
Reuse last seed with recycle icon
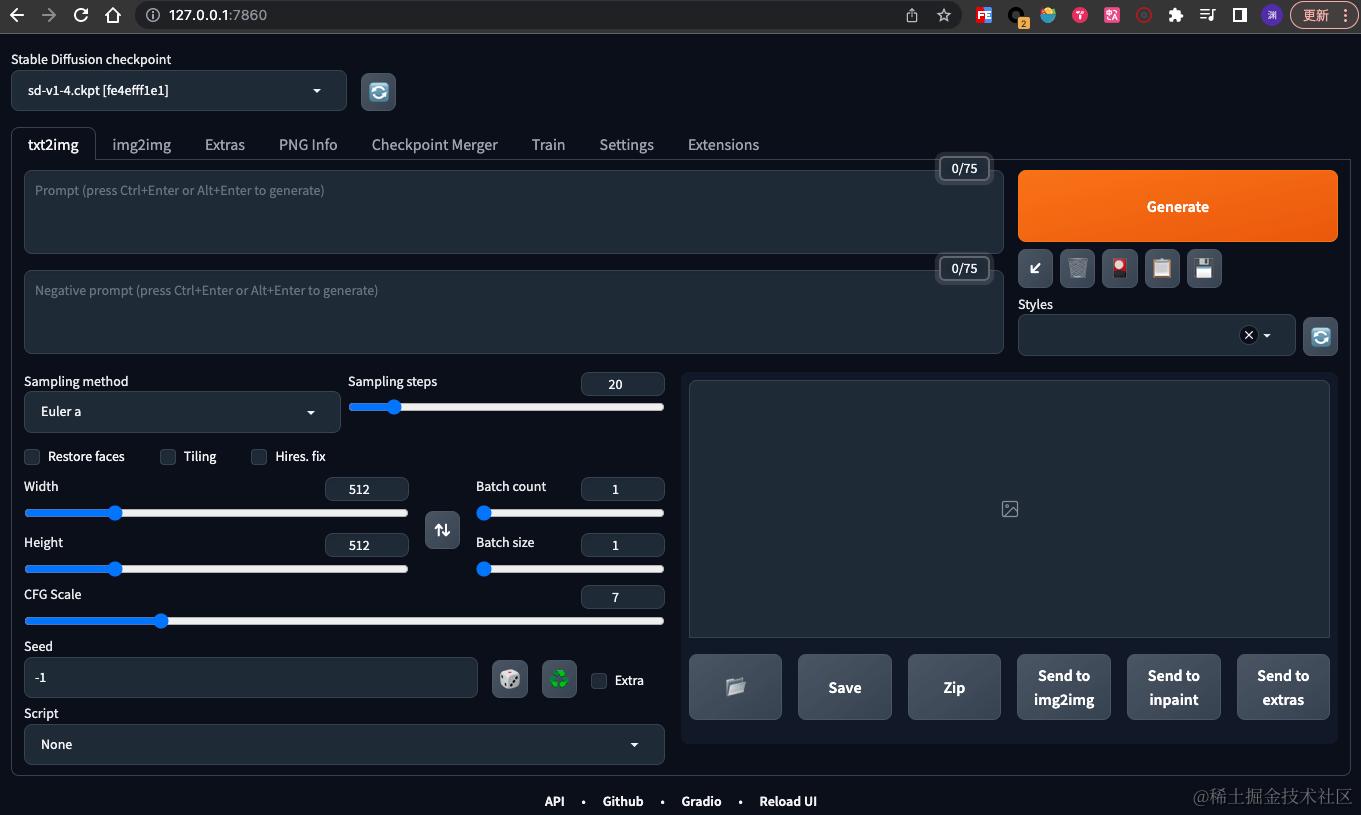click(x=559, y=680)
